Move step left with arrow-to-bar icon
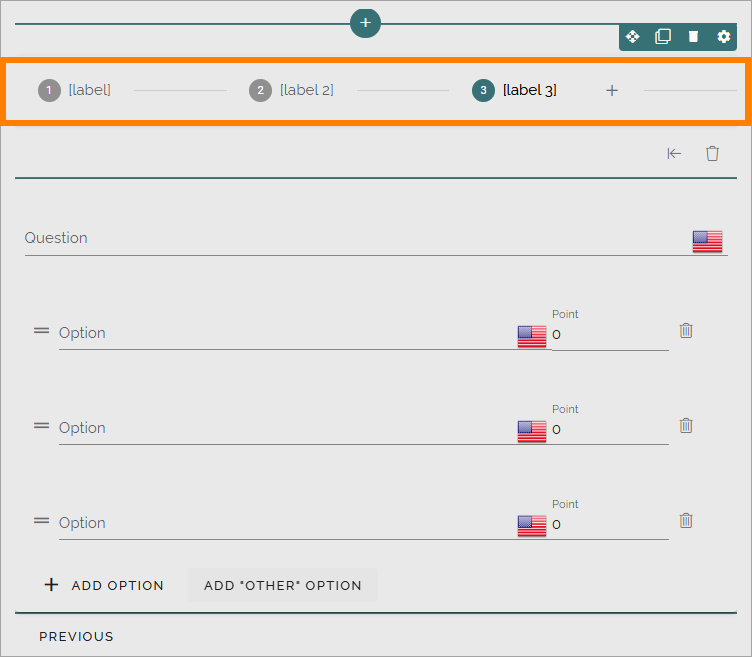Image resolution: width=752 pixels, height=657 pixels. (674, 153)
